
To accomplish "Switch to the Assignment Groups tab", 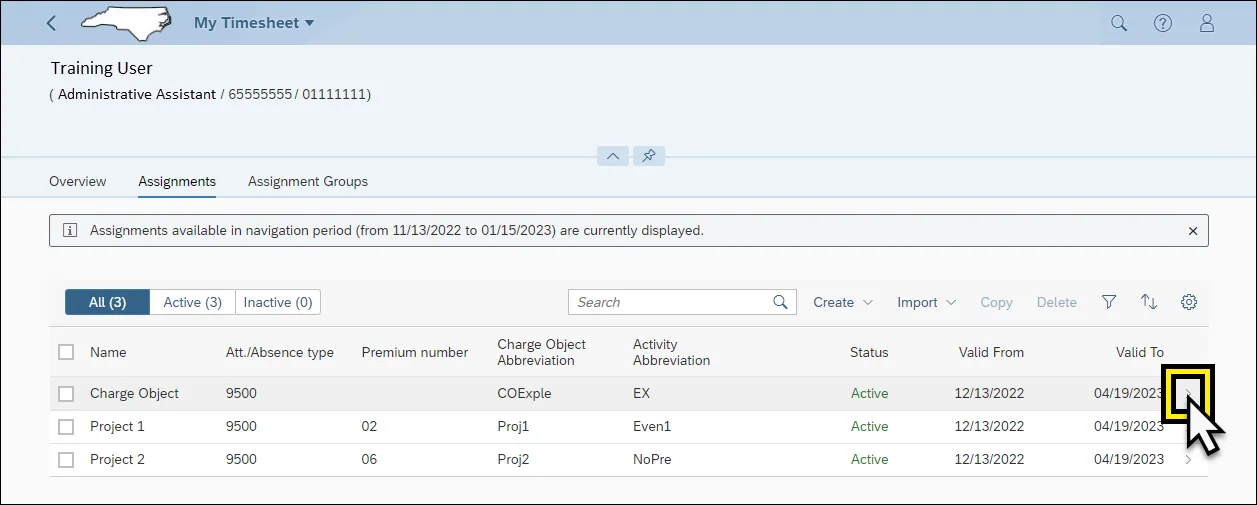I will 308,182.
